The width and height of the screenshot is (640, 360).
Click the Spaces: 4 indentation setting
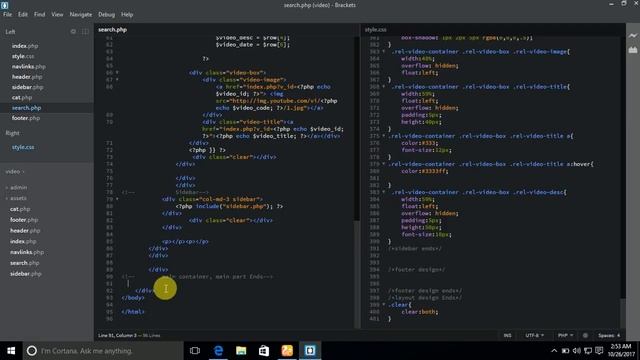609,336
